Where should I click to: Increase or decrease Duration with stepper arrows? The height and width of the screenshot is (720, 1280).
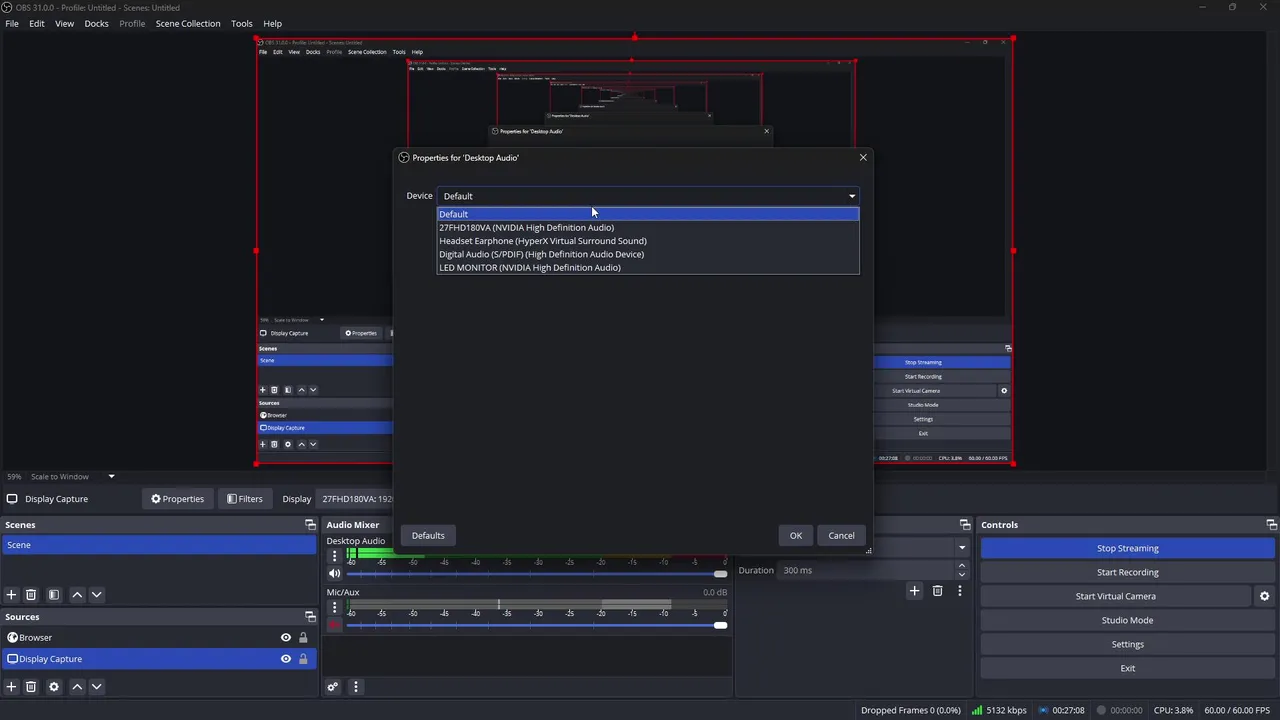pyautogui.click(x=962, y=570)
